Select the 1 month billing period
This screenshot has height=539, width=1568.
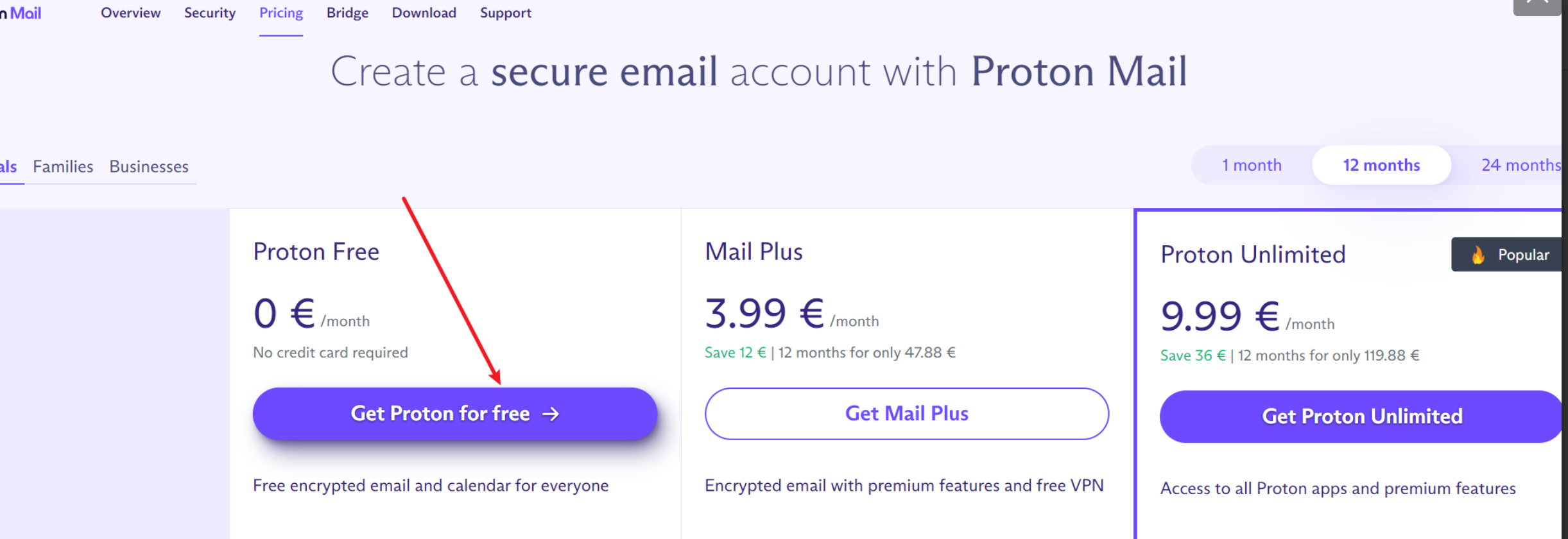(1251, 166)
